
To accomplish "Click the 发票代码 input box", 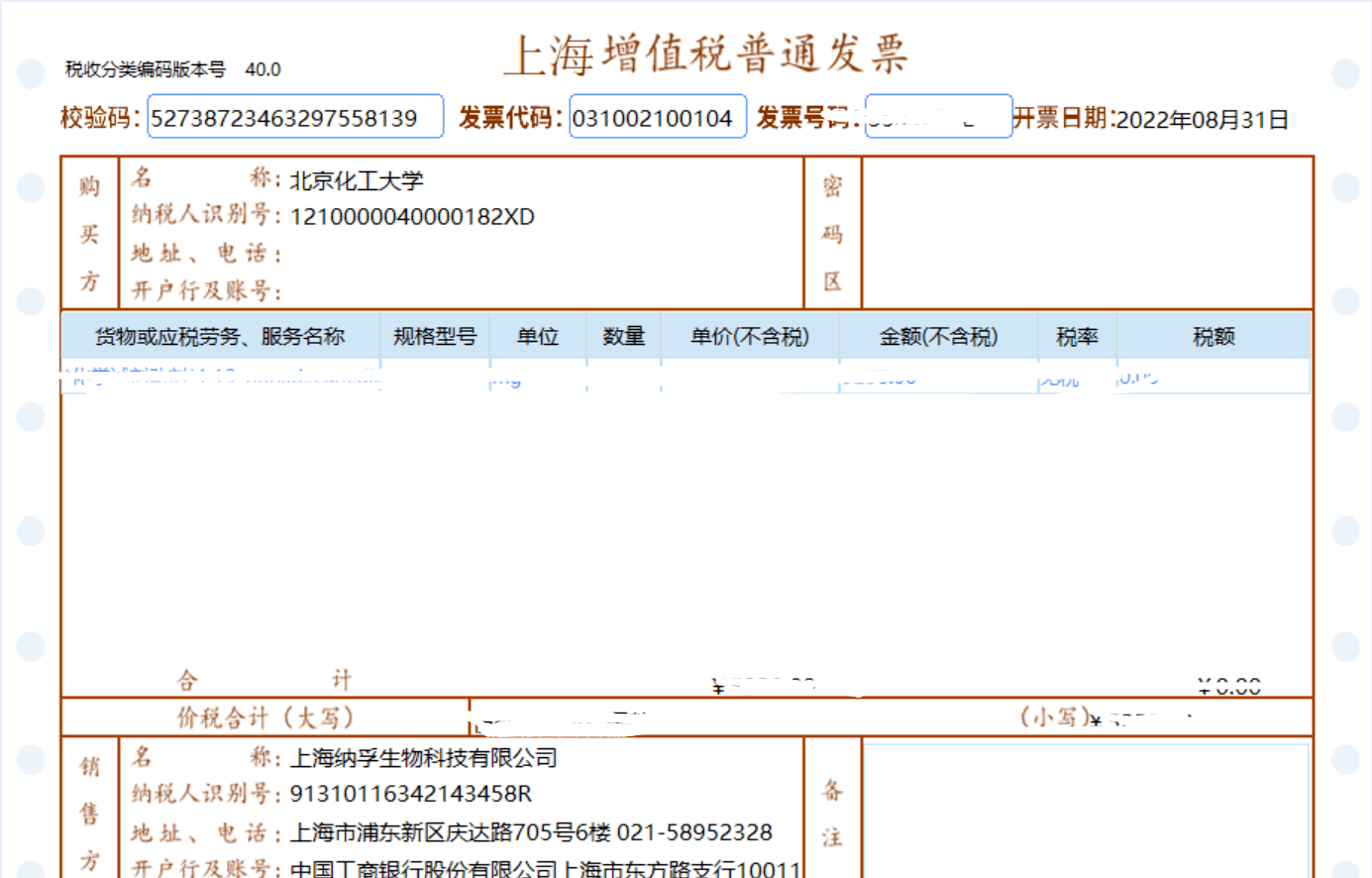I will pos(657,118).
